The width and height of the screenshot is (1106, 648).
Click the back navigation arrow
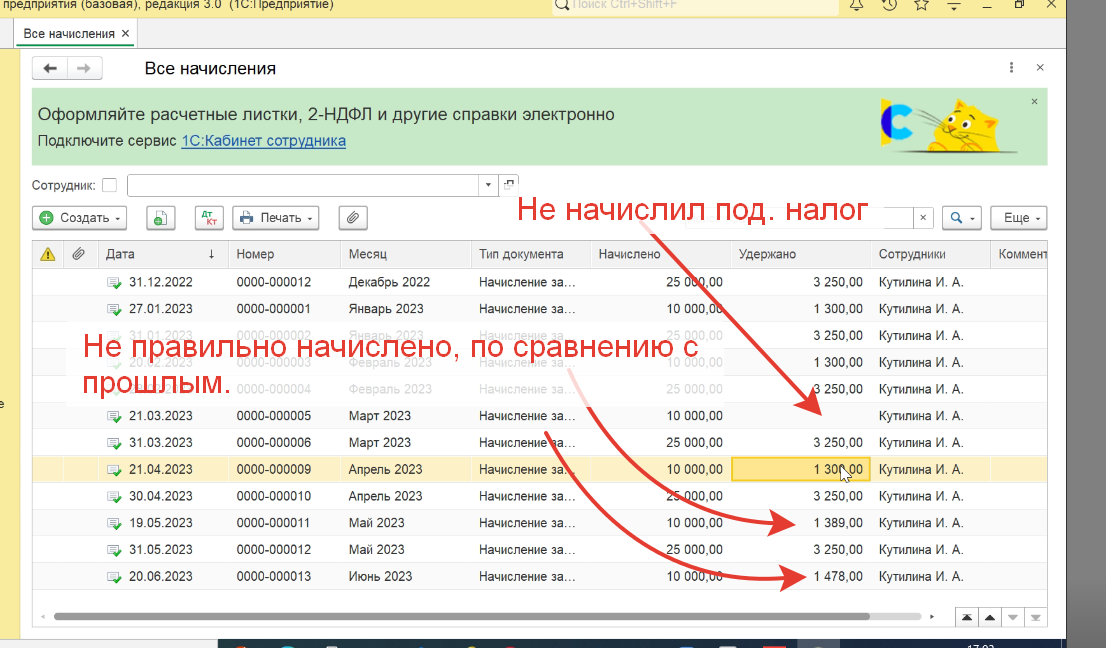tap(50, 68)
